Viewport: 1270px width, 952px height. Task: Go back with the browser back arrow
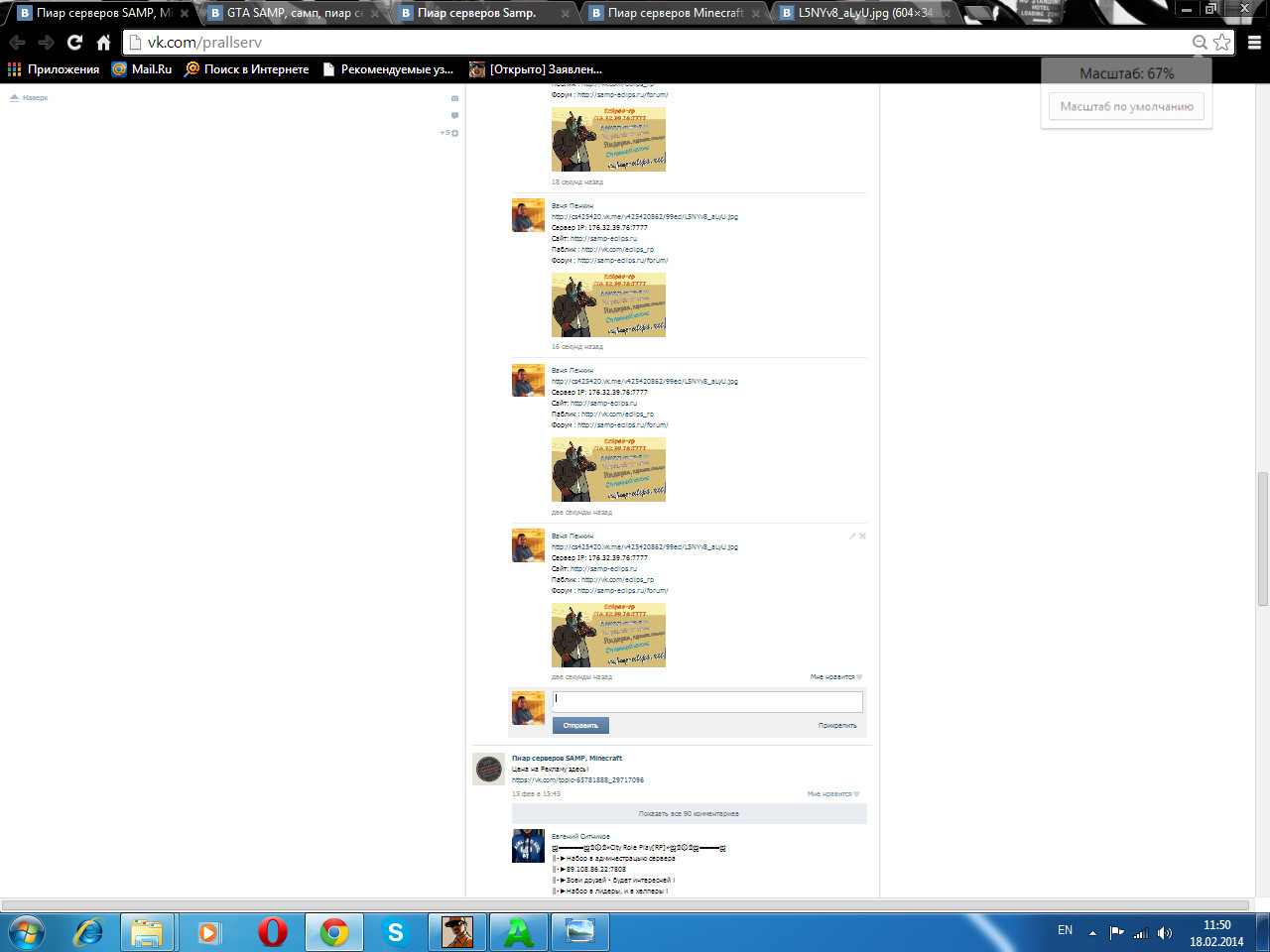click(x=17, y=43)
